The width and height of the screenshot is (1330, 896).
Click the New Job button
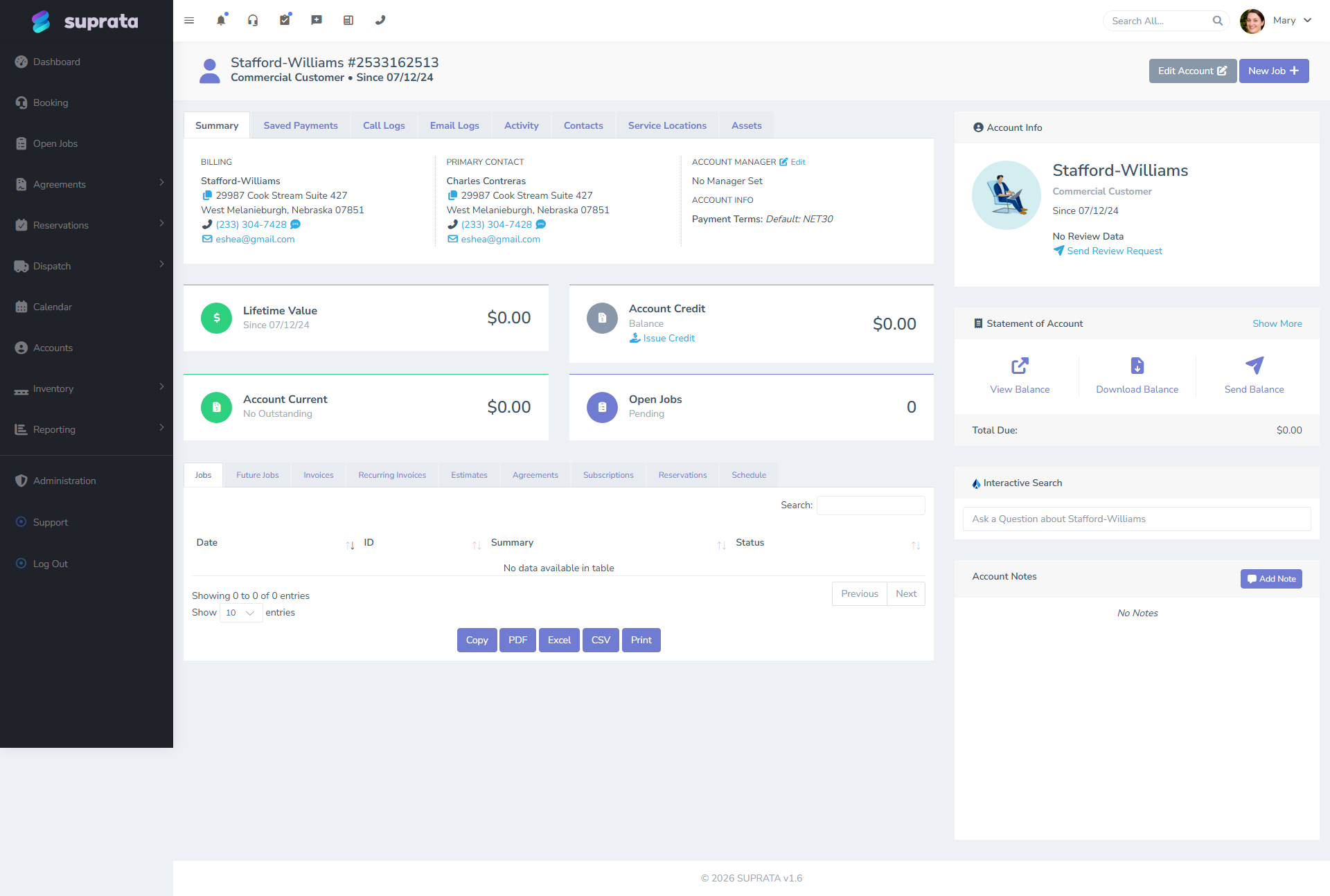[x=1273, y=71]
